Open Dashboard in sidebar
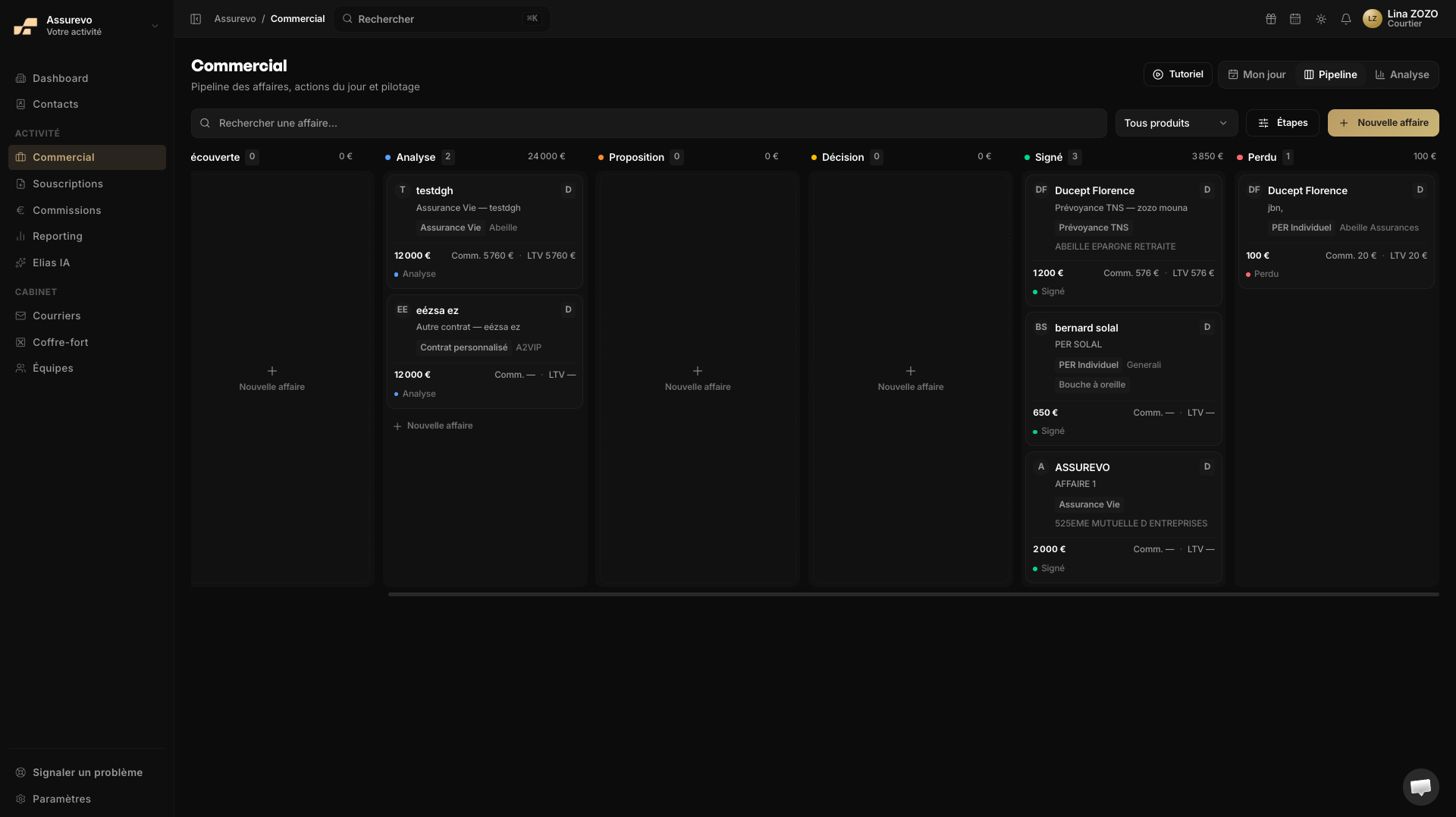The image size is (1456, 817). click(x=87, y=78)
